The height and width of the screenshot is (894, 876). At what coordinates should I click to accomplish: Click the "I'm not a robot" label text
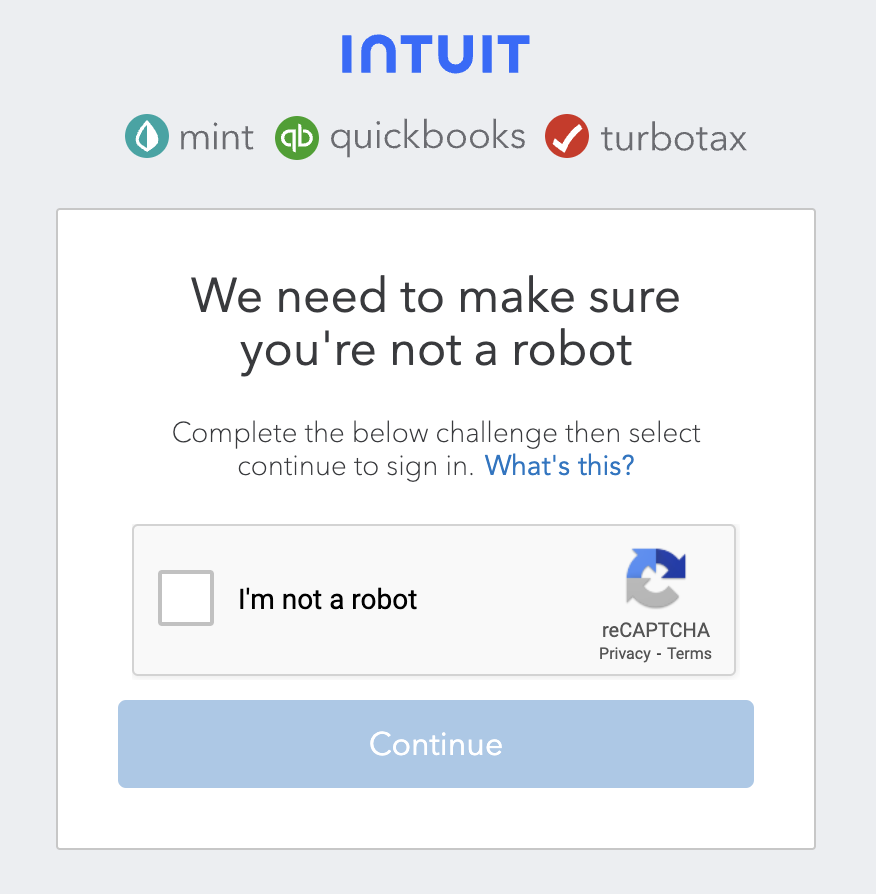coord(327,600)
